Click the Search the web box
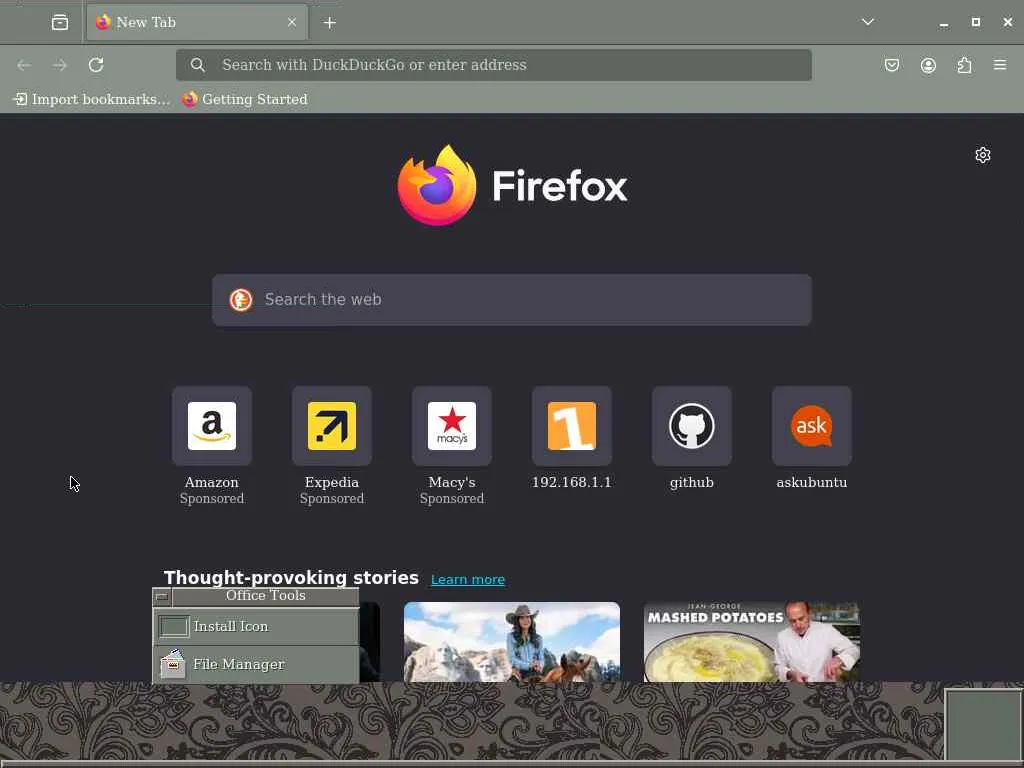Image resolution: width=1024 pixels, height=768 pixels. 512,300
